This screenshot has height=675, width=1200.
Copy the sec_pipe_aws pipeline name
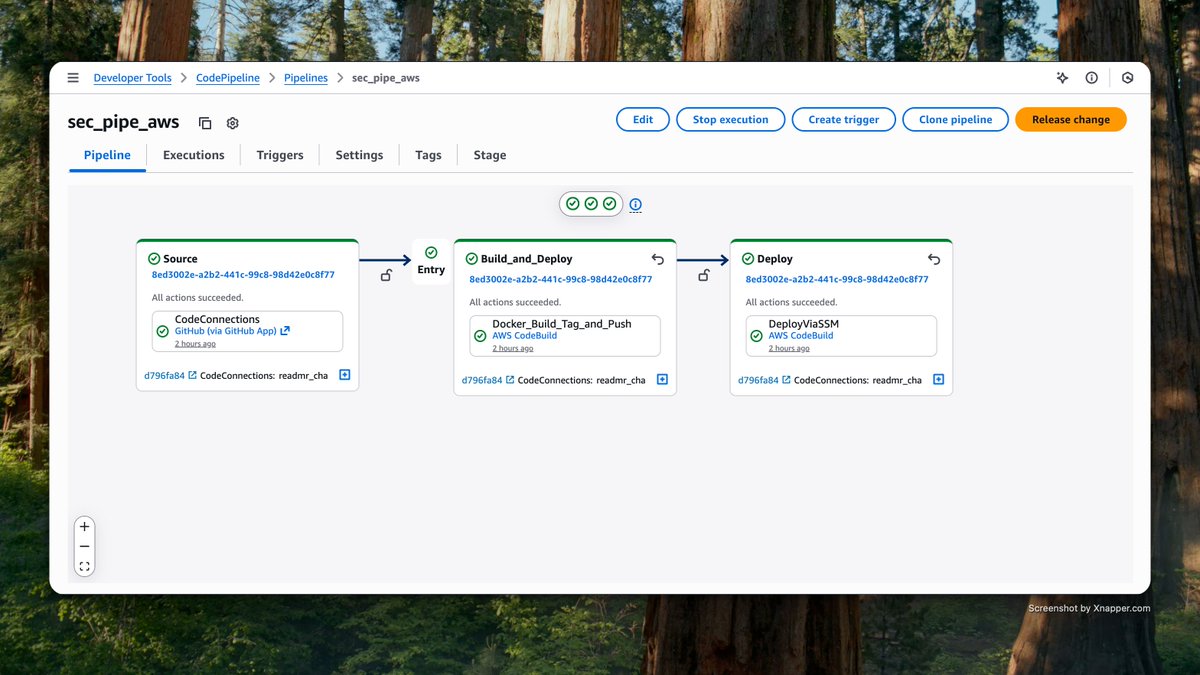[x=205, y=123]
